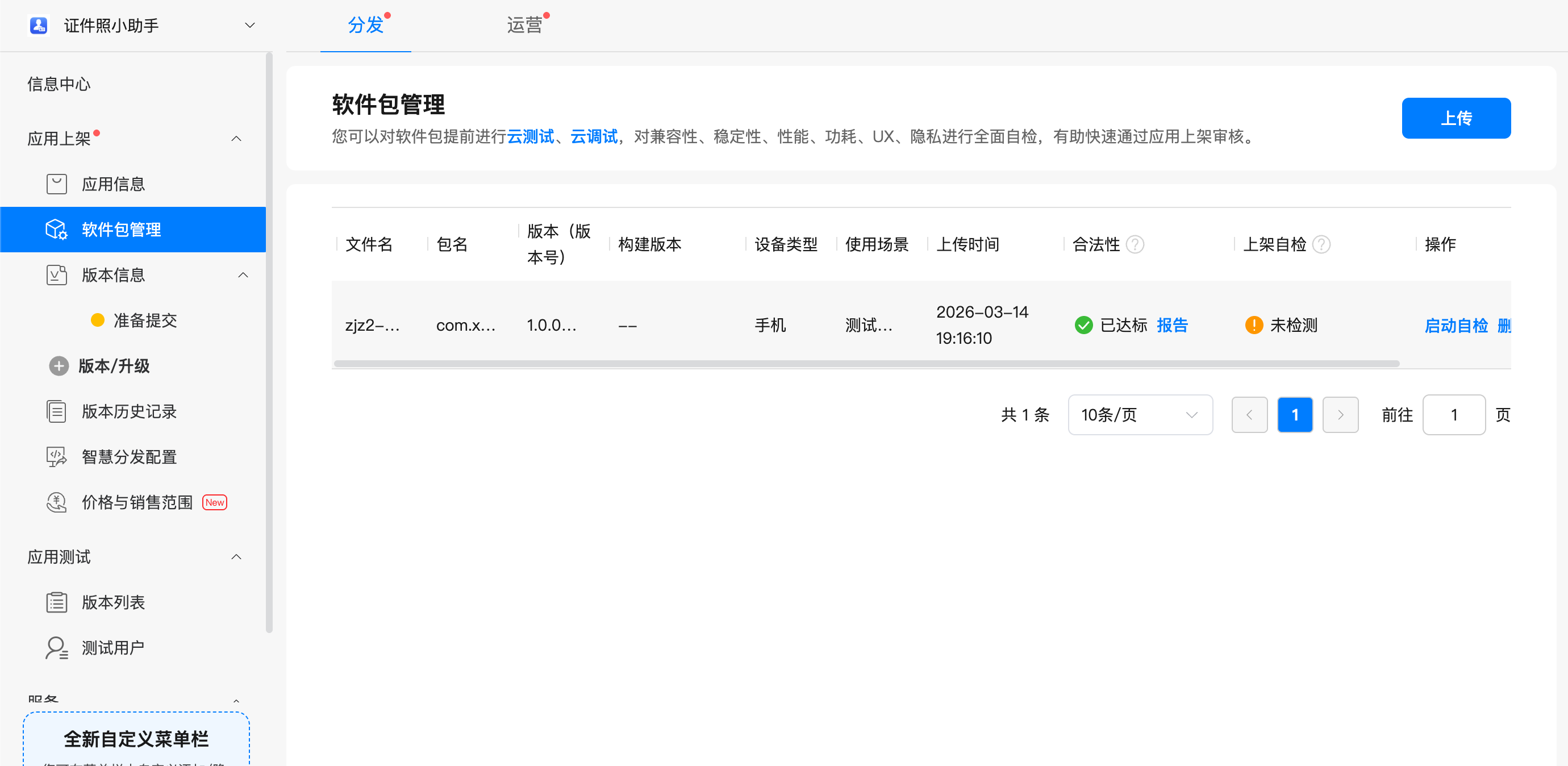Open the 报告 link in the row
This screenshot has width=1568, height=766.
[1173, 325]
